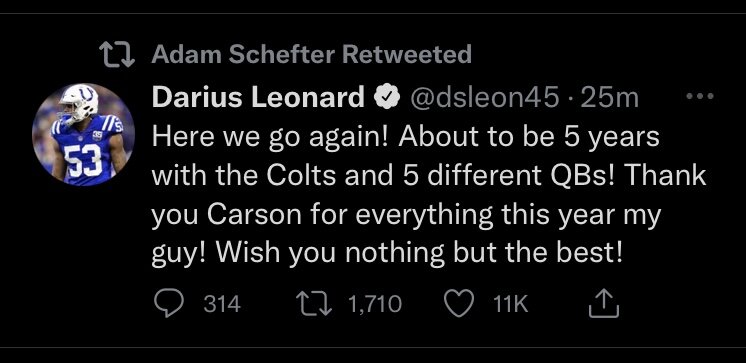
Task: Open Darius Leonard's profile picture
Action: click(83, 135)
